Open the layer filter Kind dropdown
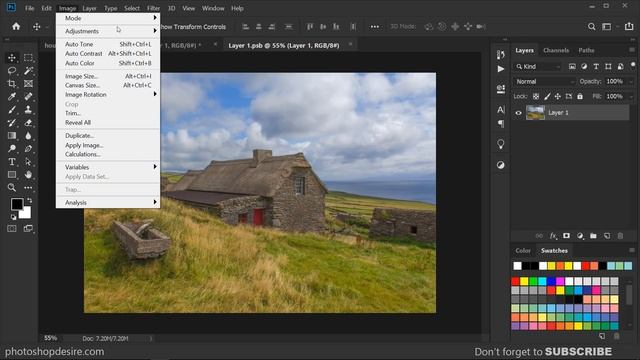 click(538, 67)
